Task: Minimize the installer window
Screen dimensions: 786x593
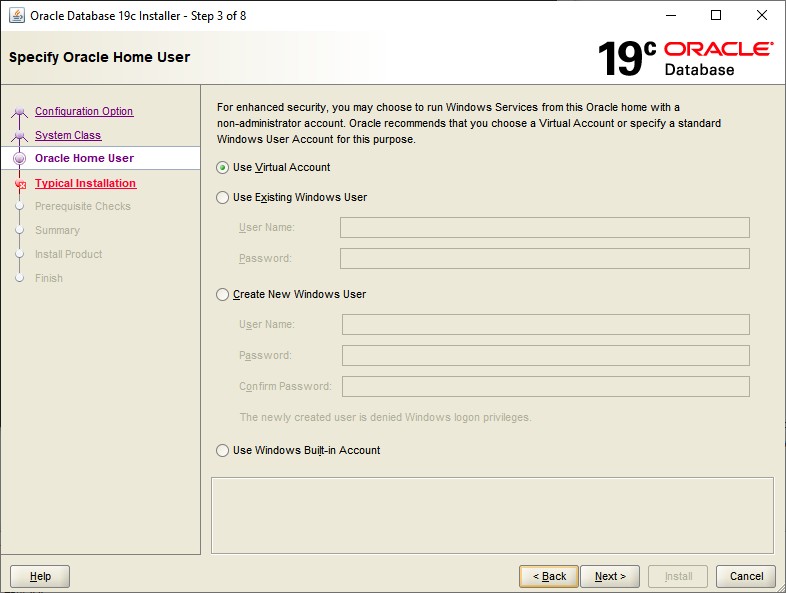Action: (x=671, y=16)
